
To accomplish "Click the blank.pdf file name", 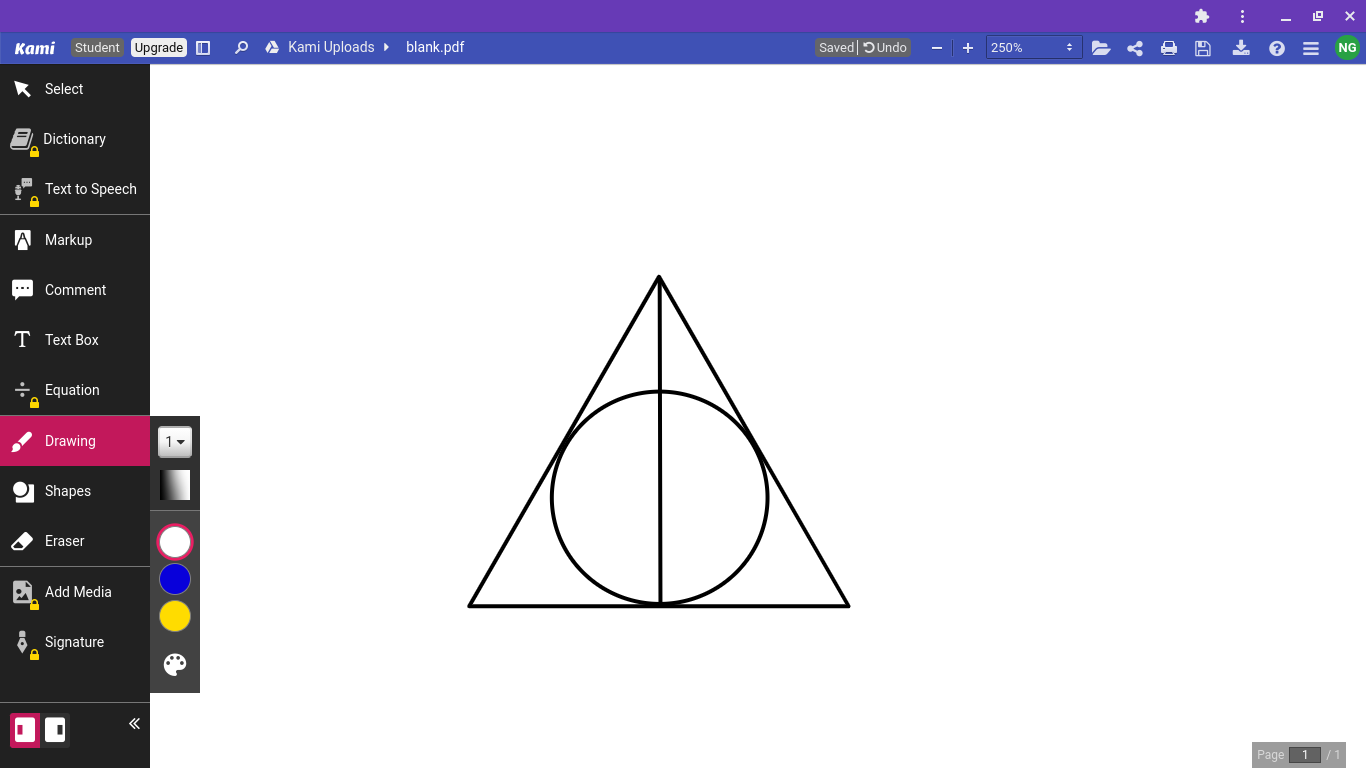I will [x=435, y=47].
